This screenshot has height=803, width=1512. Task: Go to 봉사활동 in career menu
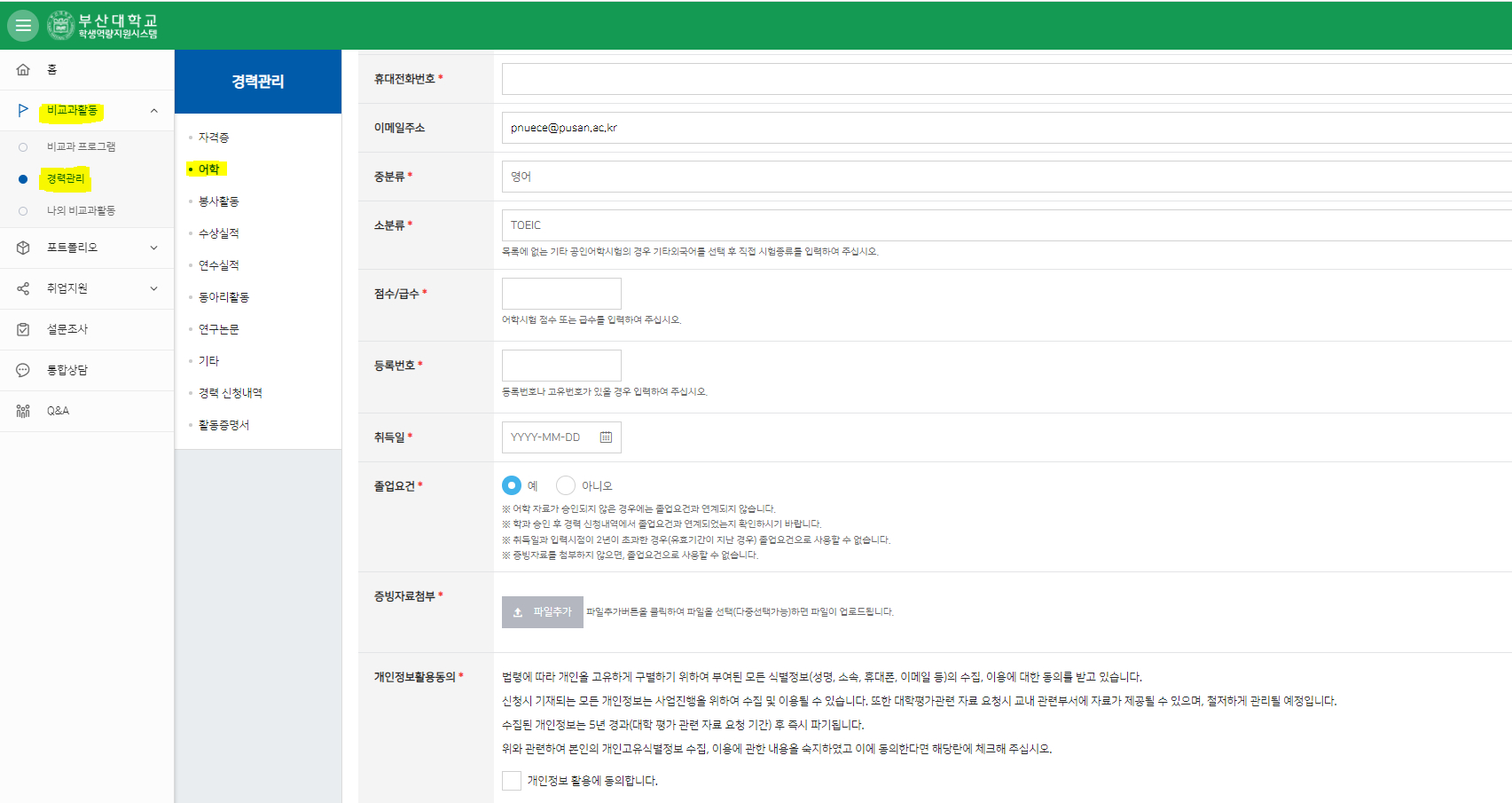click(x=218, y=201)
